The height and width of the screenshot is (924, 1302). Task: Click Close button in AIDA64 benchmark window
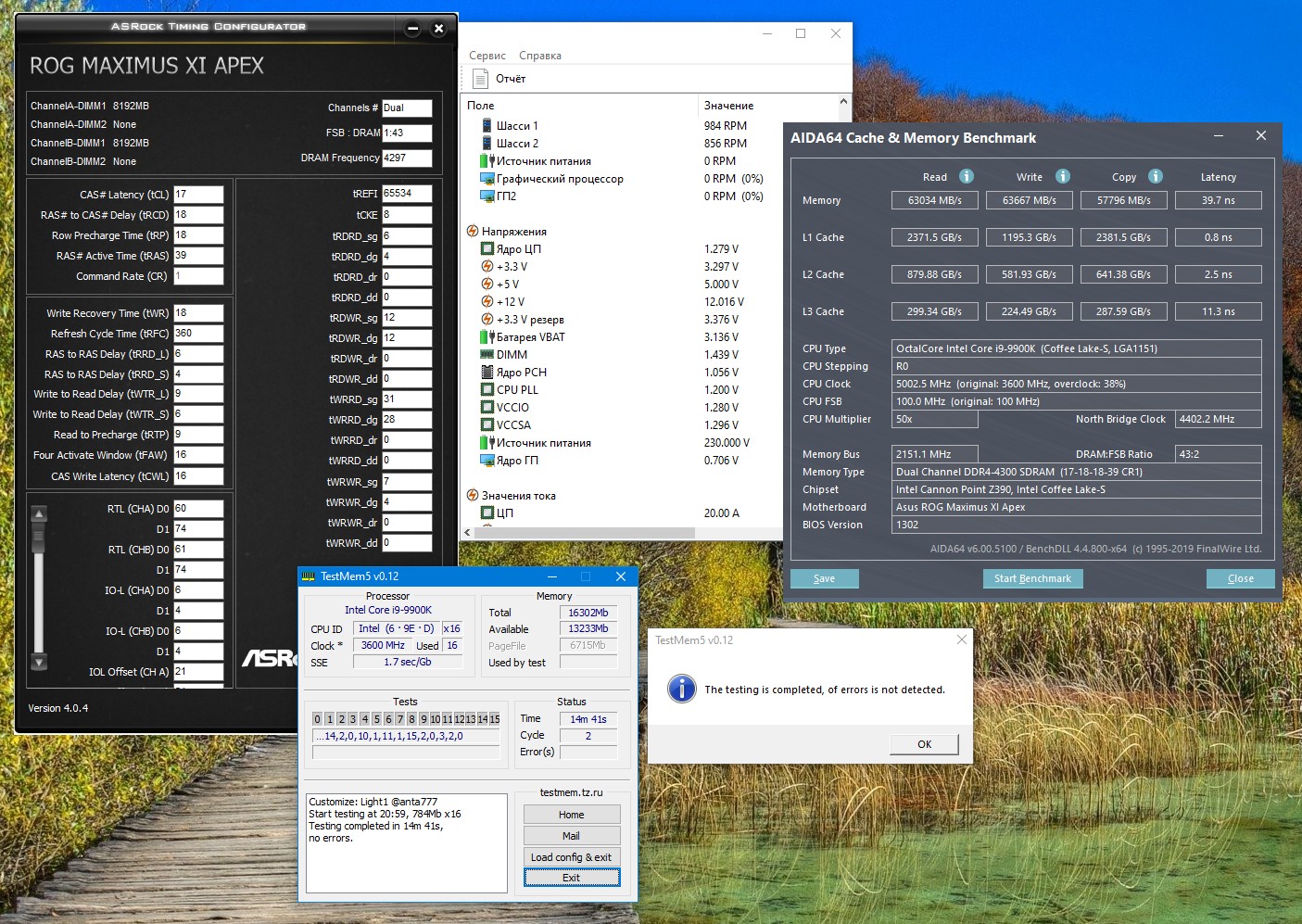point(1241,578)
